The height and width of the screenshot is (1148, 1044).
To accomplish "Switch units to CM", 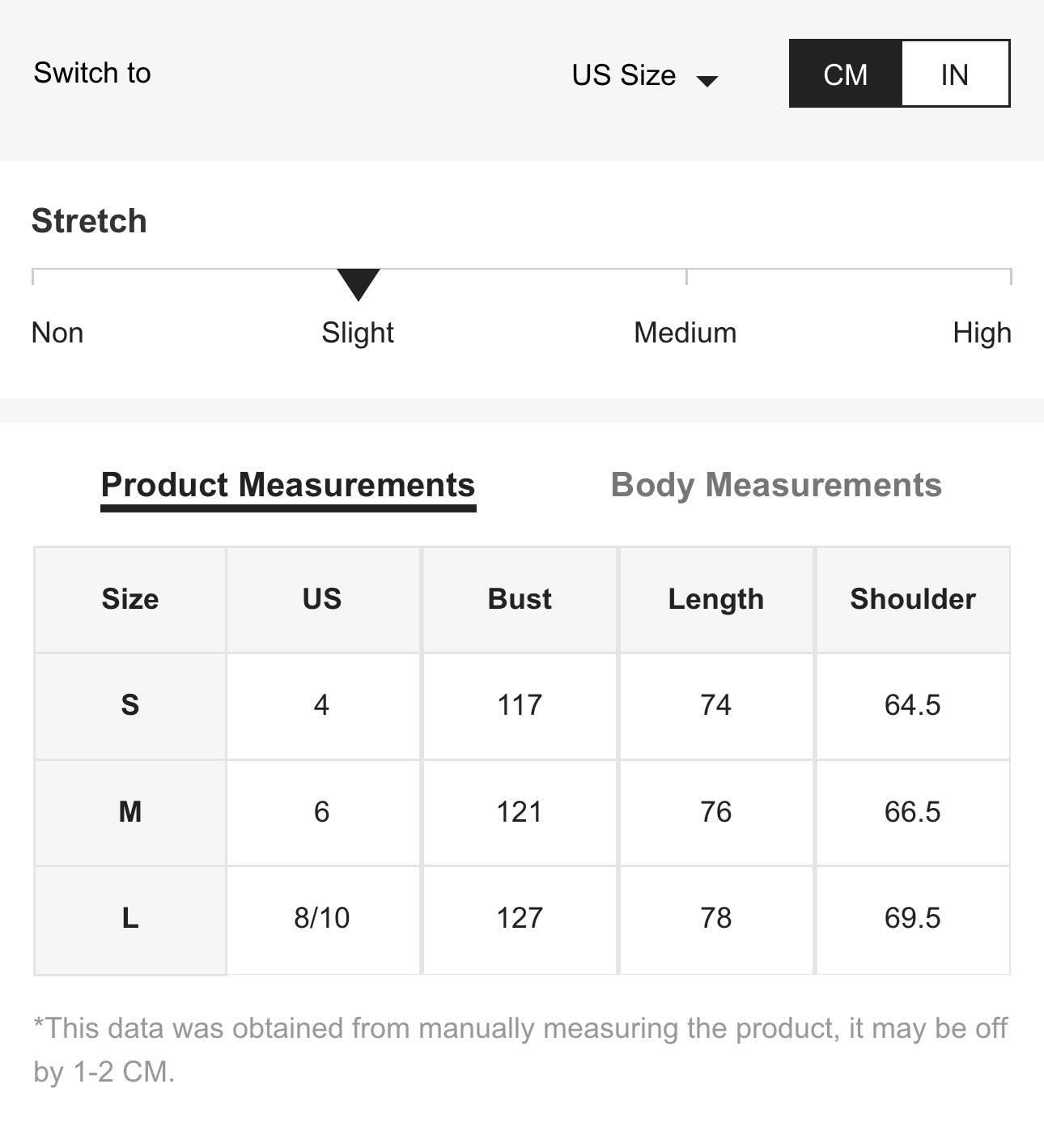I will [845, 74].
